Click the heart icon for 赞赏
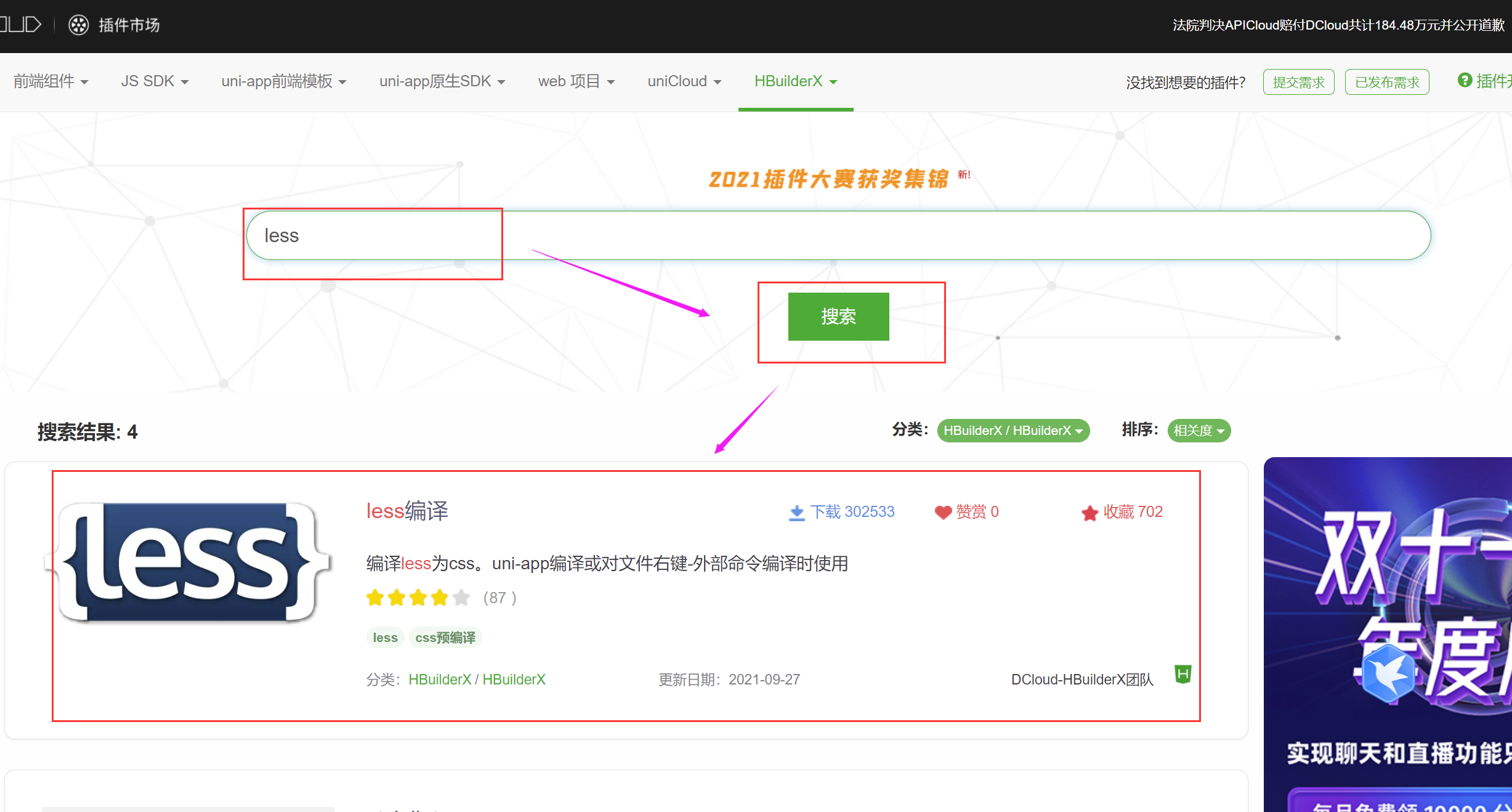This screenshot has height=812, width=1512. [x=943, y=513]
